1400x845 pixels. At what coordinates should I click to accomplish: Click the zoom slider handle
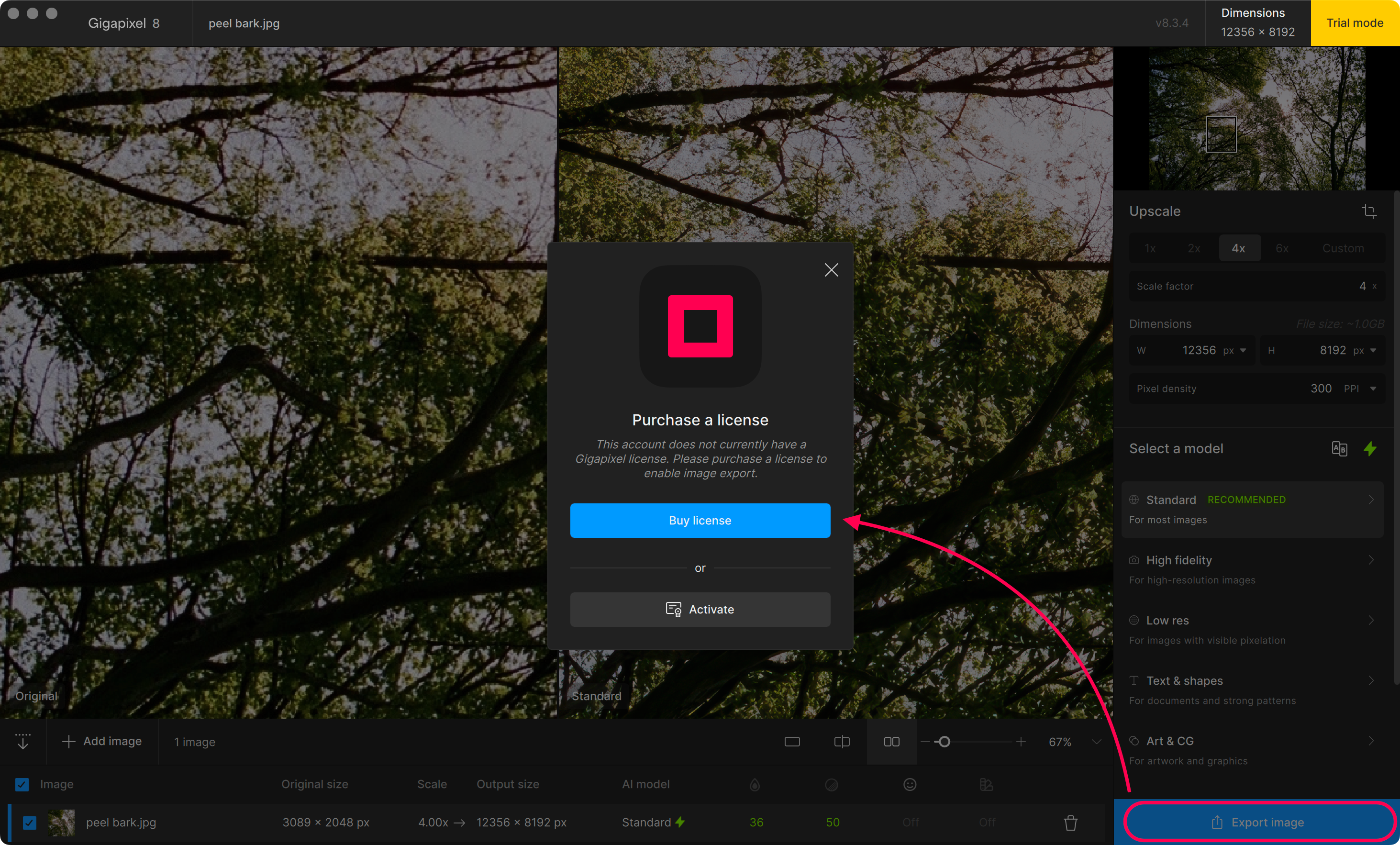[x=944, y=742]
